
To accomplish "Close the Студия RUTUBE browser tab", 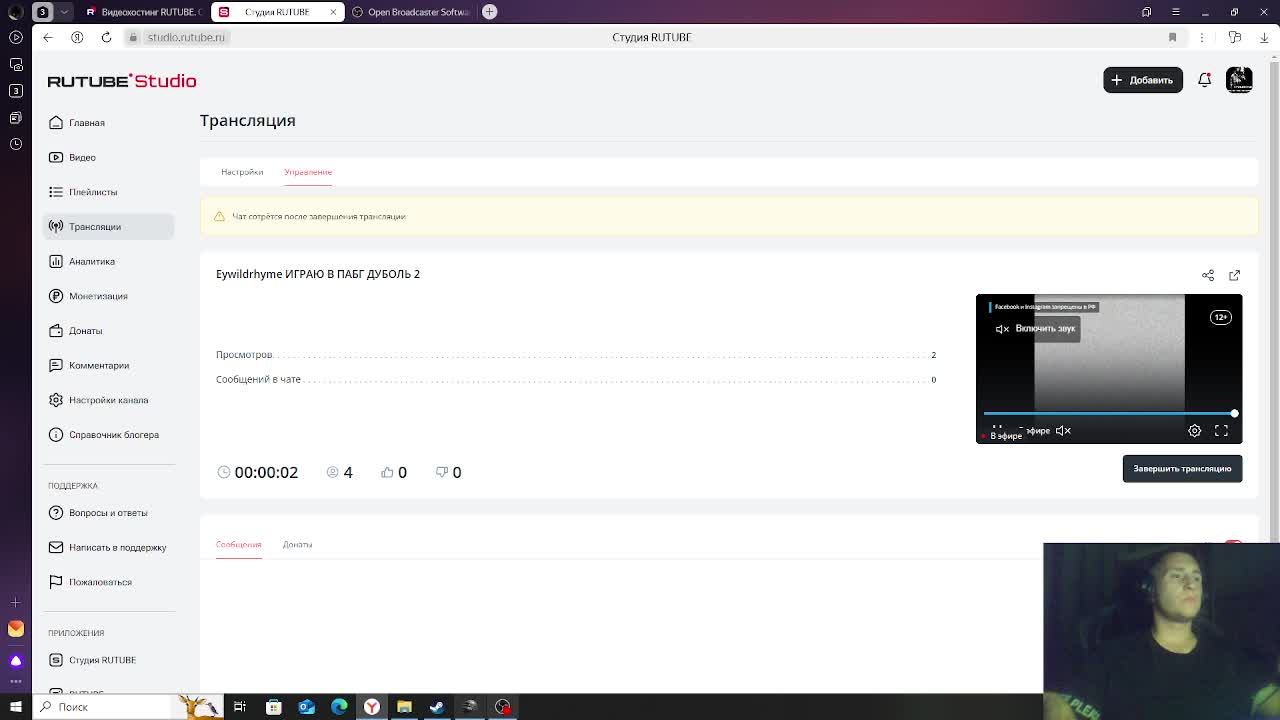I will [x=333, y=12].
